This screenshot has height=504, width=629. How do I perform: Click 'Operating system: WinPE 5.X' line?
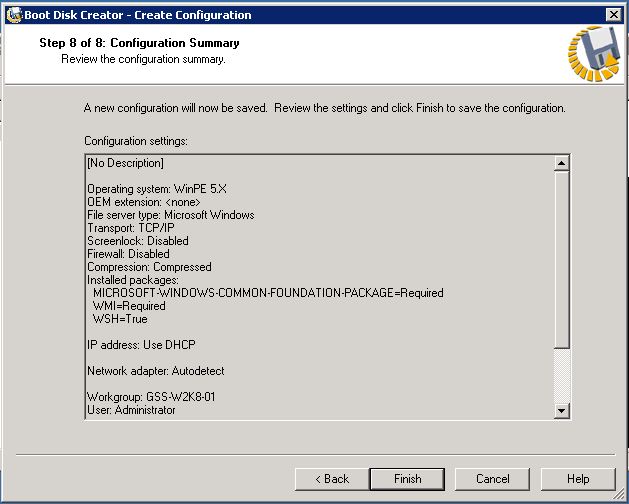157,189
